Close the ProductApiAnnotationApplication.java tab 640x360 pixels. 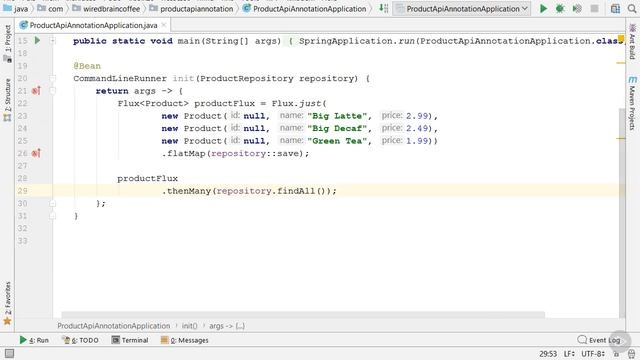(164, 25)
